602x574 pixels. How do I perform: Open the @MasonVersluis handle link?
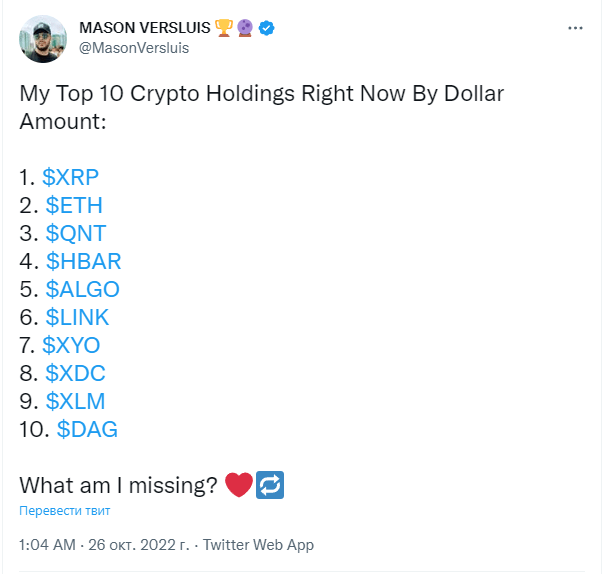pyautogui.click(x=134, y=48)
